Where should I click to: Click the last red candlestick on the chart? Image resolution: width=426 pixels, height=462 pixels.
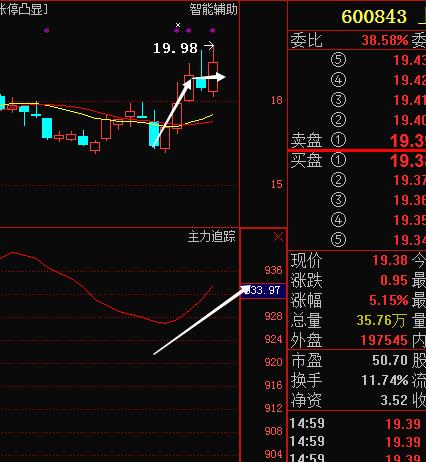(x=213, y=77)
